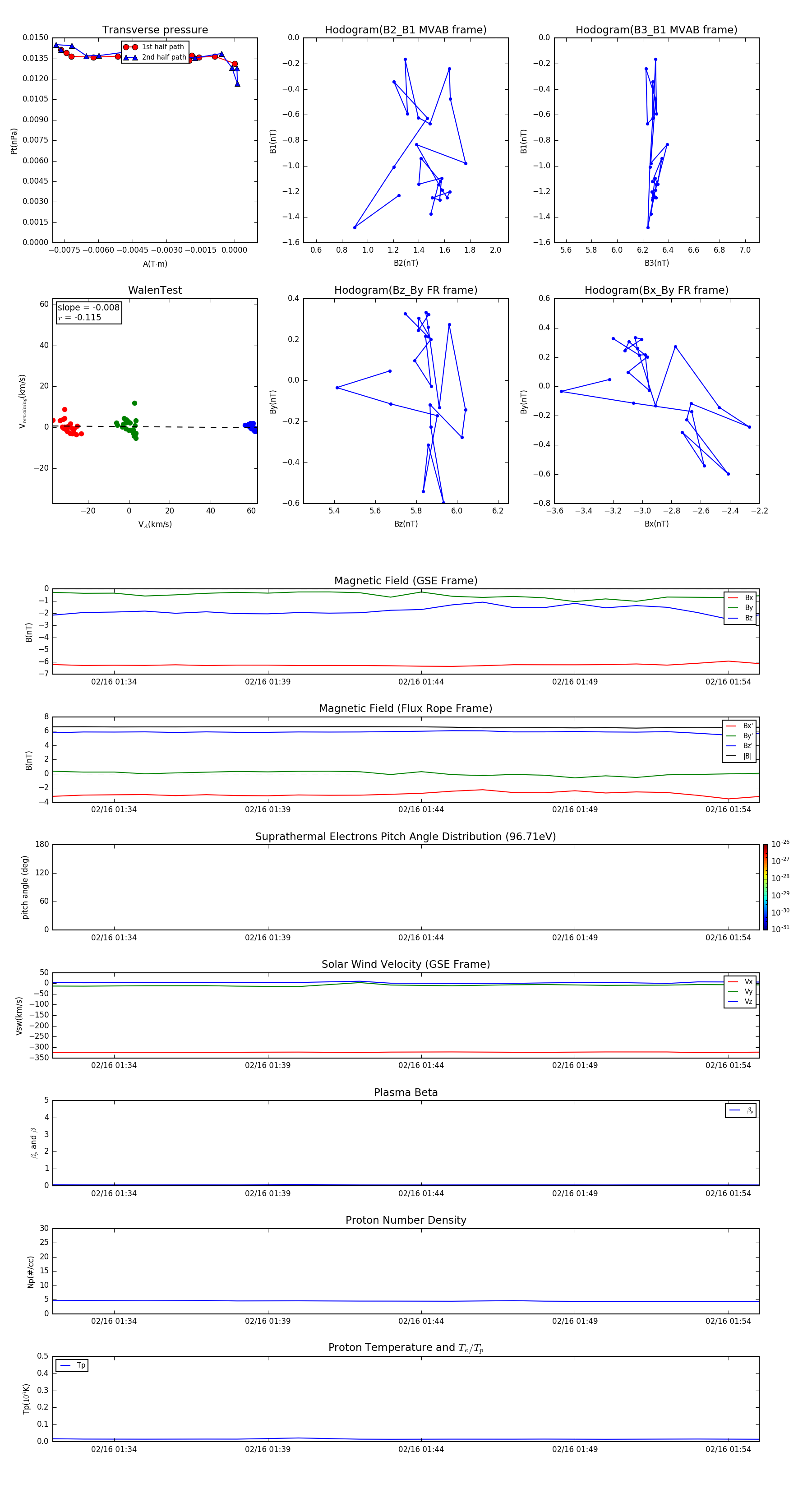
Task: Click the 'Magnetic Field (GSE Frame)' title
Action: coord(406,581)
